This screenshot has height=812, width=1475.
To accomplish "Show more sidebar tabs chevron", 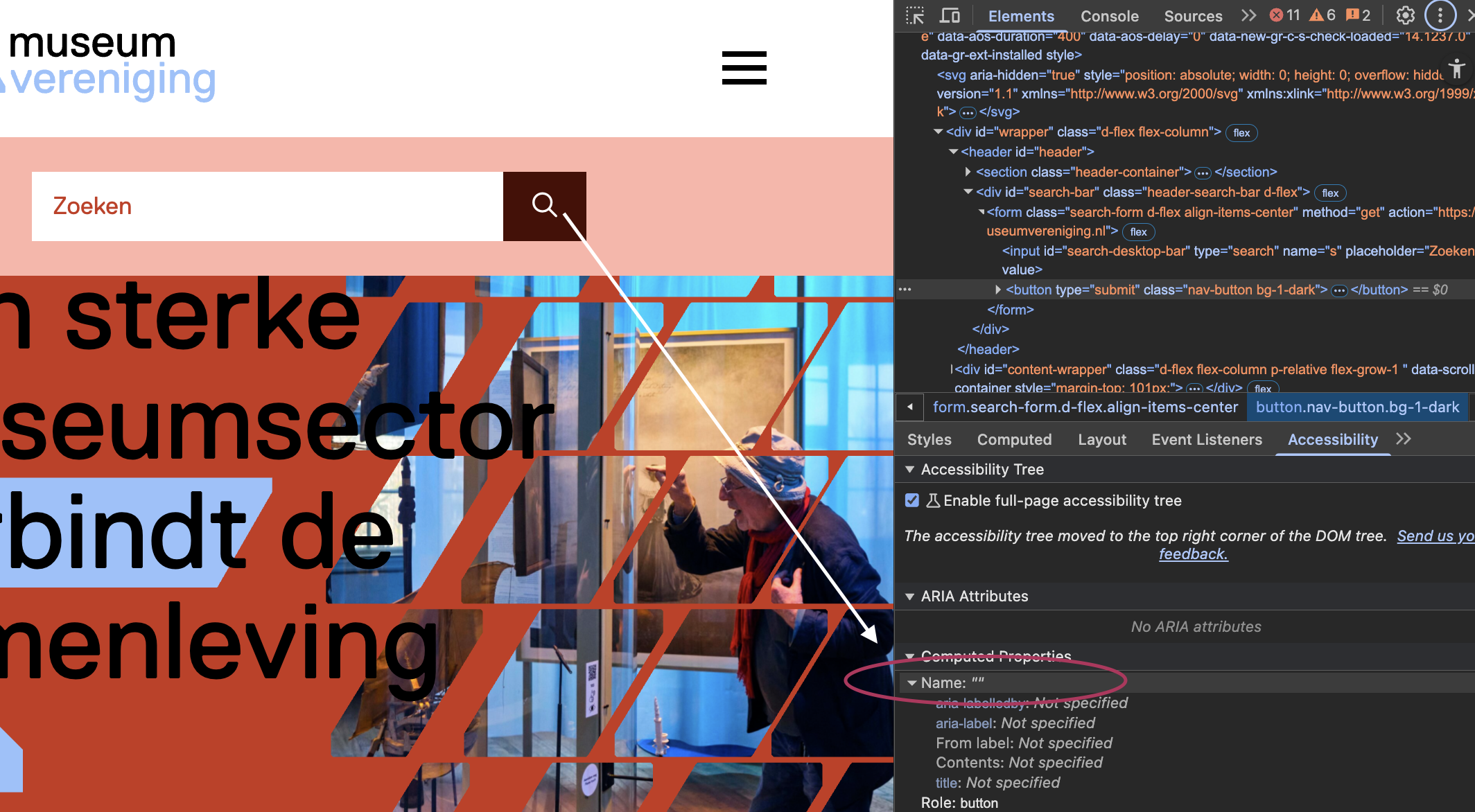I will pyautogui.click(x=1404, y=439).
